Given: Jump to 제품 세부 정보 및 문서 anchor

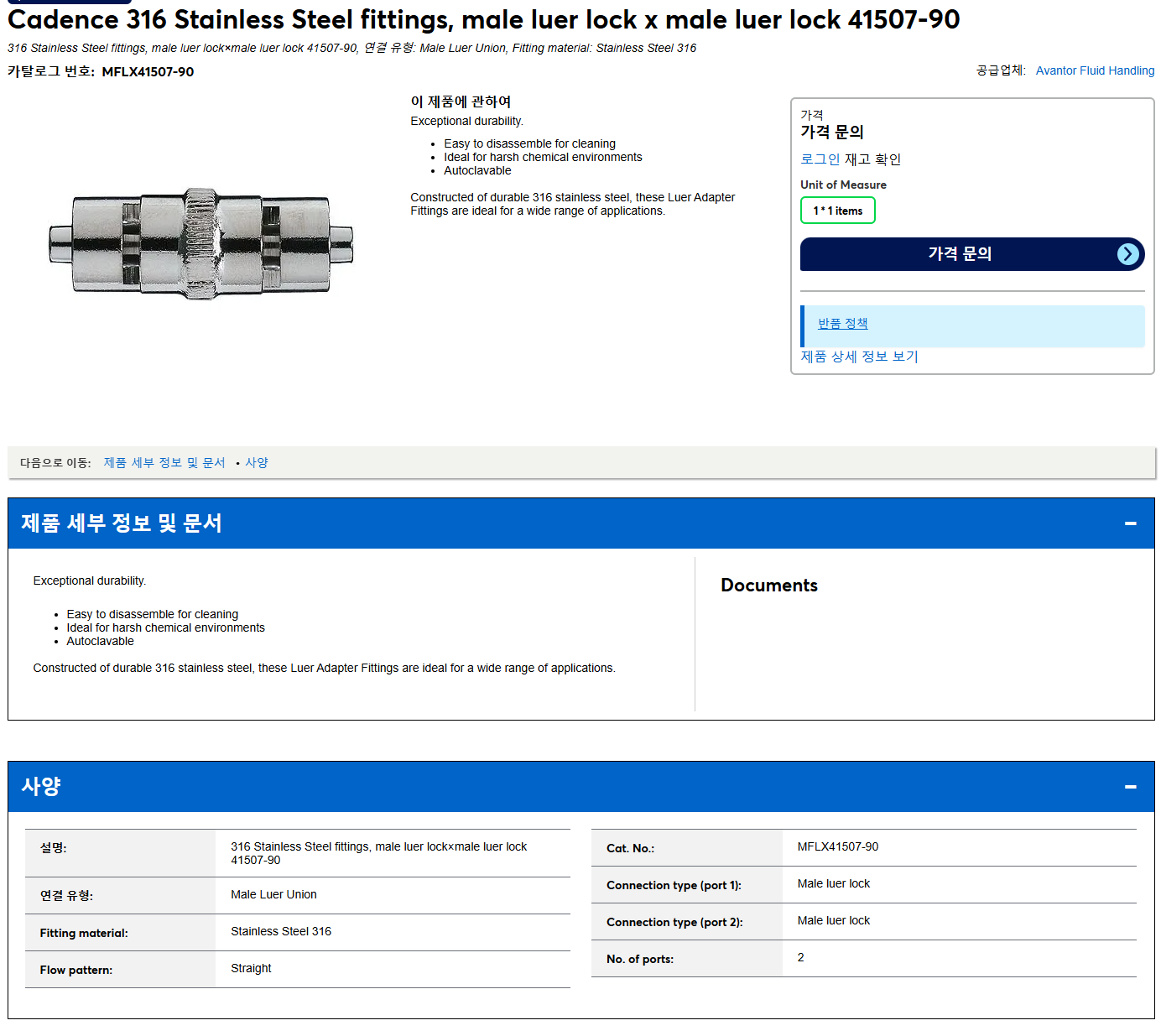Looking at the screenshot, I should click(x=164, y=463).
